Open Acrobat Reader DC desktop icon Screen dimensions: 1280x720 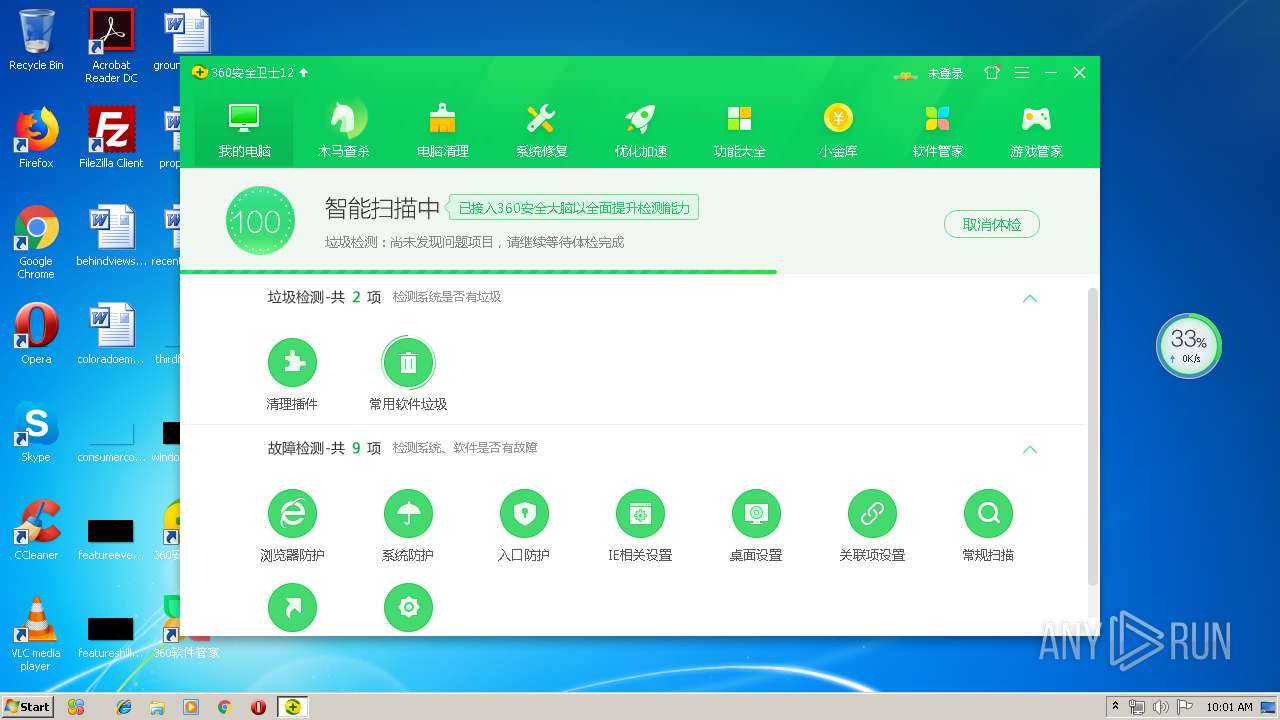pos(111,46)
